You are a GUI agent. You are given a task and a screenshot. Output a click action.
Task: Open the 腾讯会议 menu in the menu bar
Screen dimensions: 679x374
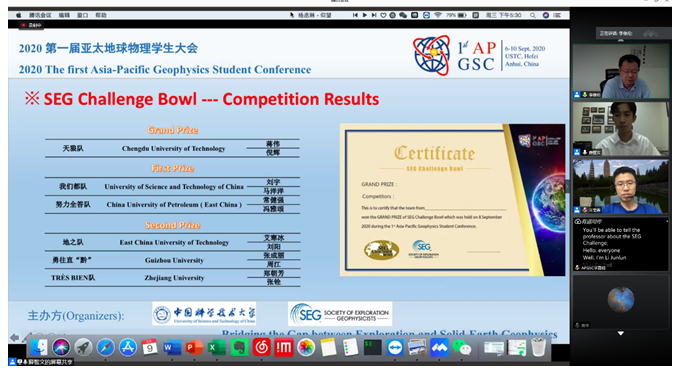click(40, 15)
